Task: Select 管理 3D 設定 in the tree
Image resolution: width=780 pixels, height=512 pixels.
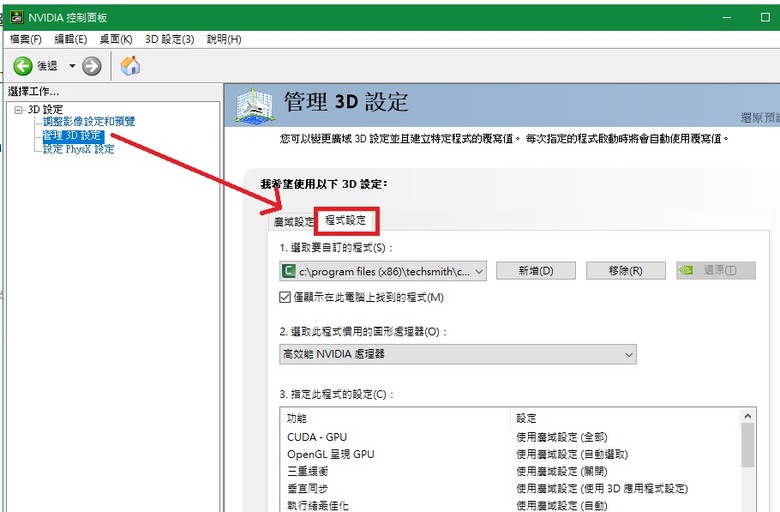Action: pyautogui.click(x=73, y=135)
